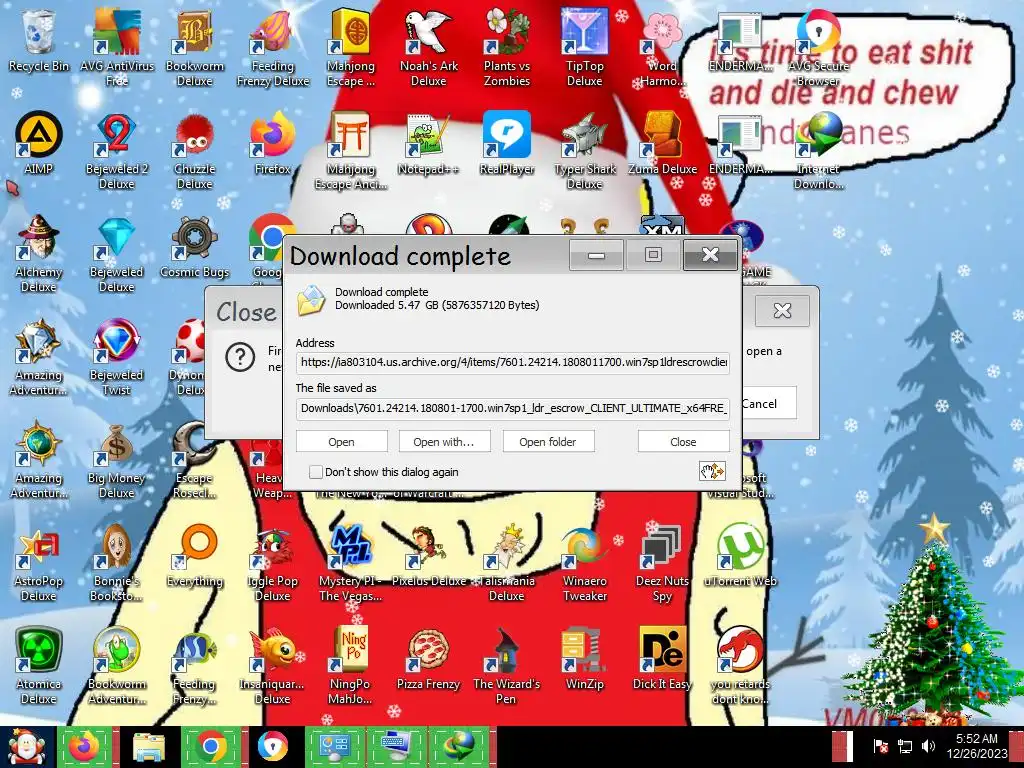Open the Recycle Bin desktop icon

(39, 40)
